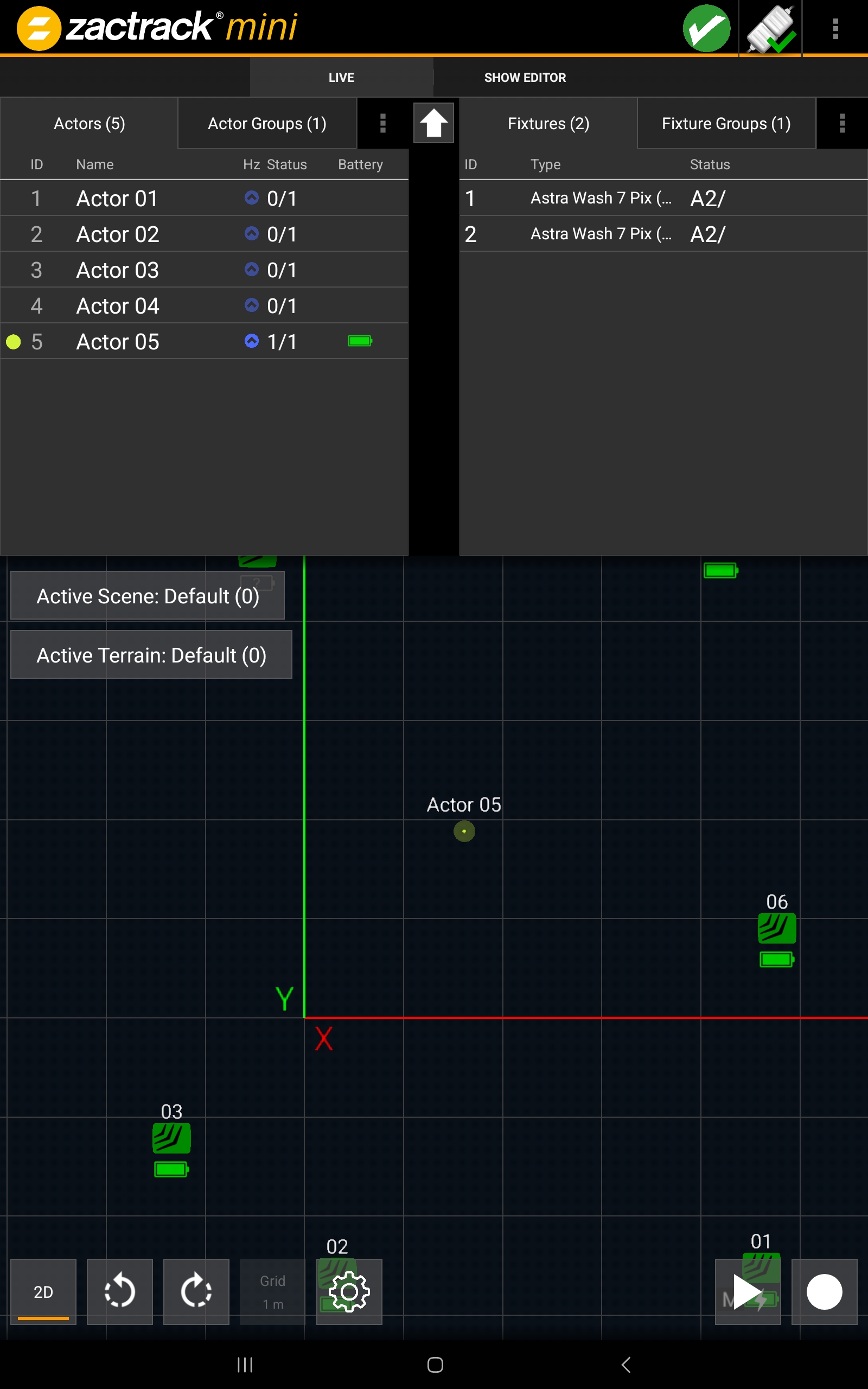This screenshot has width=868, height=1389.
Task: Rotate the map view clockwise
Action: tap(196, 1292)
